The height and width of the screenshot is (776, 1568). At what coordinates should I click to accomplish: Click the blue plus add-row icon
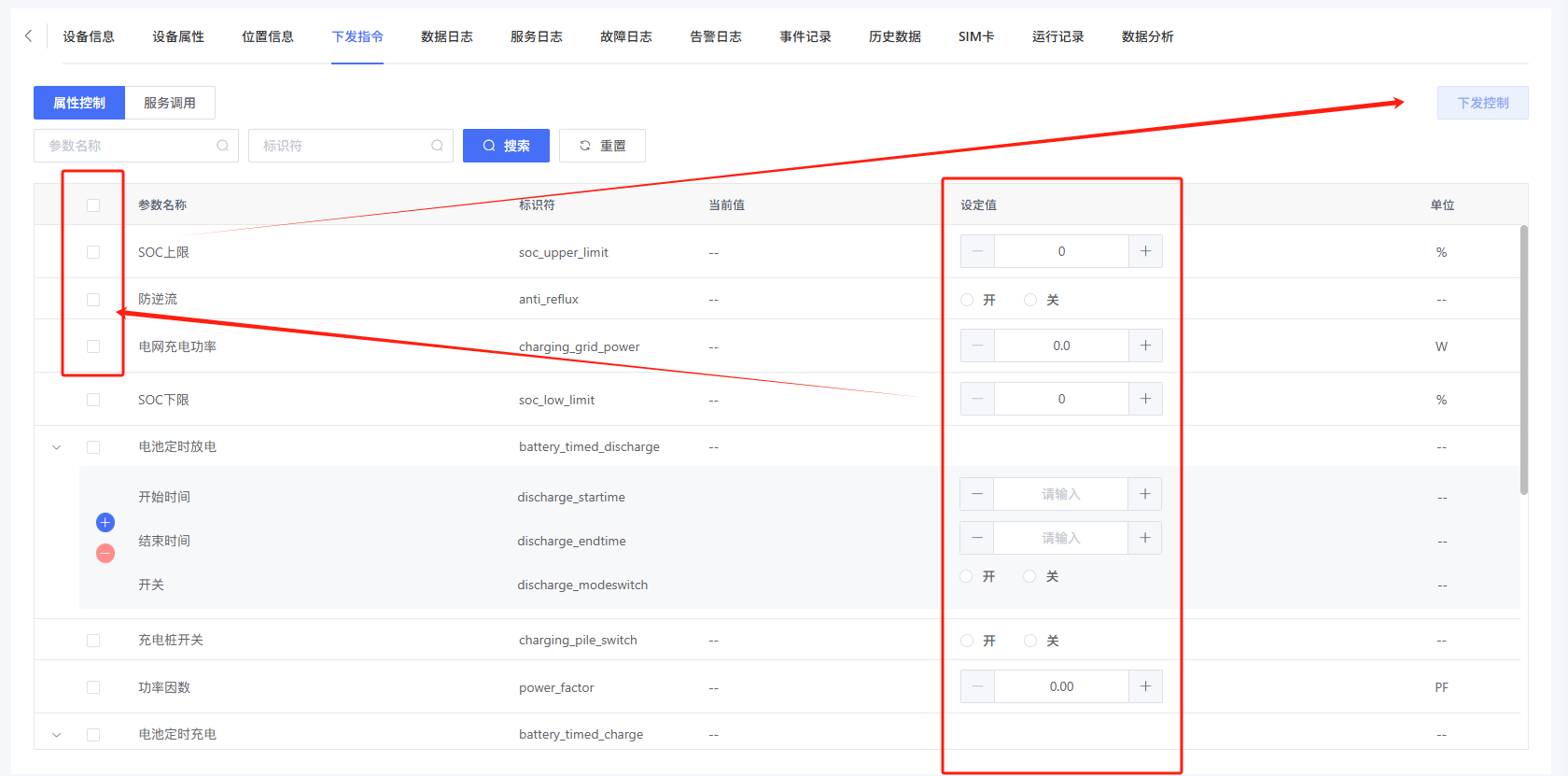pos(105,522)
